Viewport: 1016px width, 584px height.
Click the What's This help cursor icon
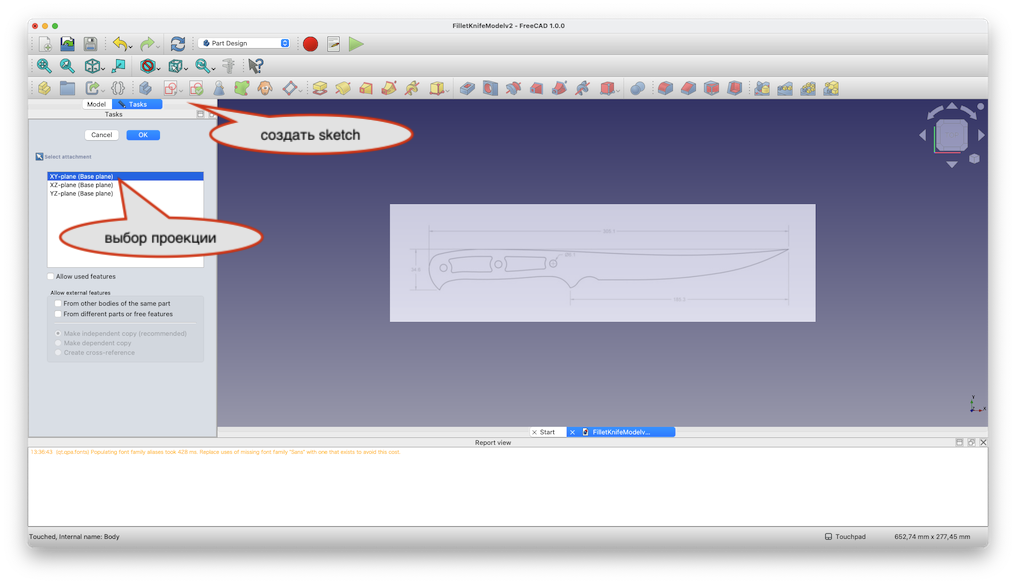[256, 66]
